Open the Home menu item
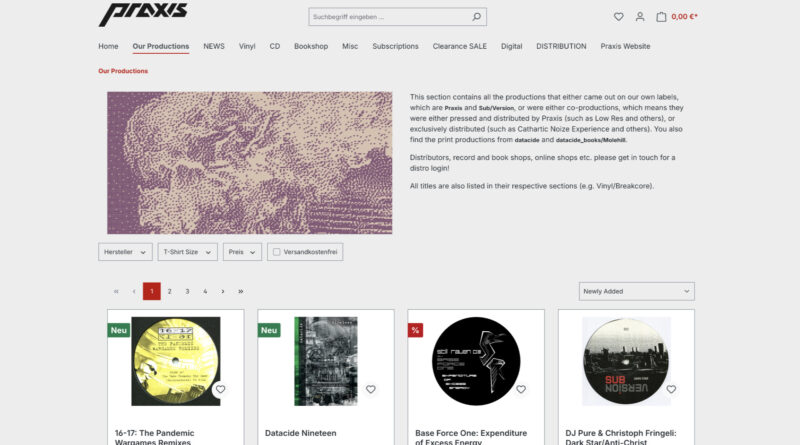This screenshot has width=800, height=445. coord(108,46)
